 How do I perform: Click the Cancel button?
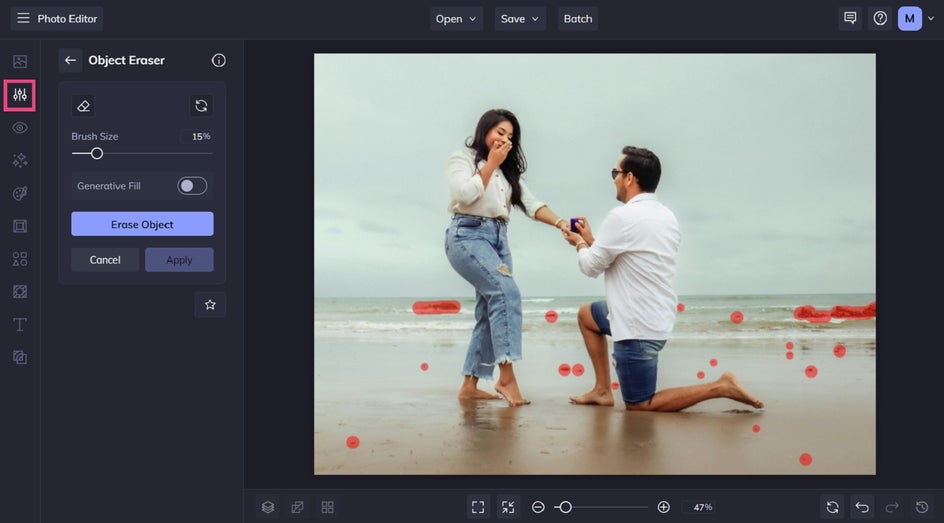105,260
